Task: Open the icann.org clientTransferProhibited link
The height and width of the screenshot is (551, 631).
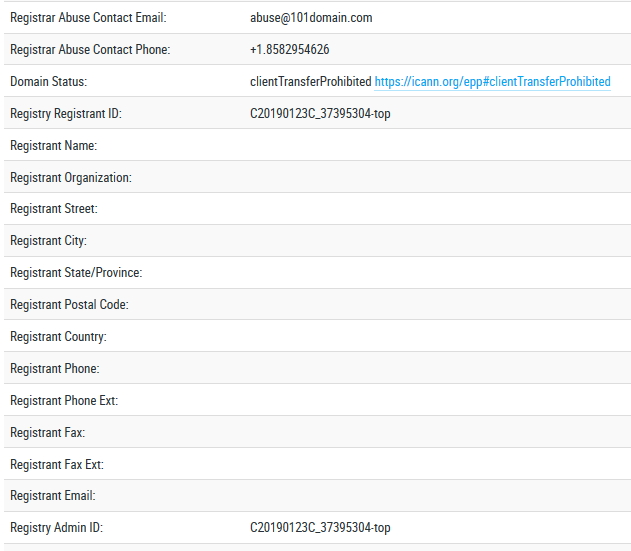Action: click(x=492, y=82)
